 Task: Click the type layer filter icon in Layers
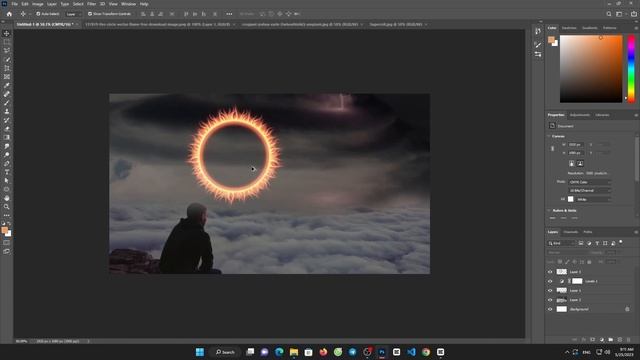pos(597,243)
